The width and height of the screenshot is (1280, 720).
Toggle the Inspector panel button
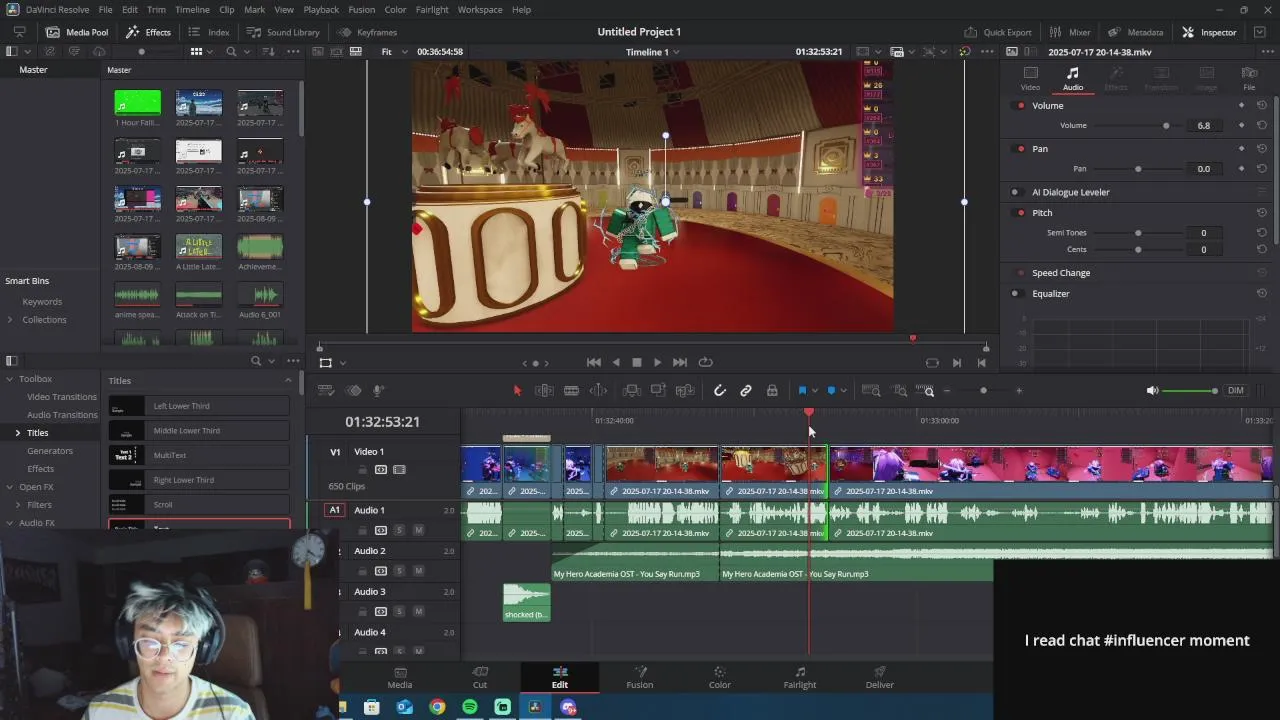1209,32
